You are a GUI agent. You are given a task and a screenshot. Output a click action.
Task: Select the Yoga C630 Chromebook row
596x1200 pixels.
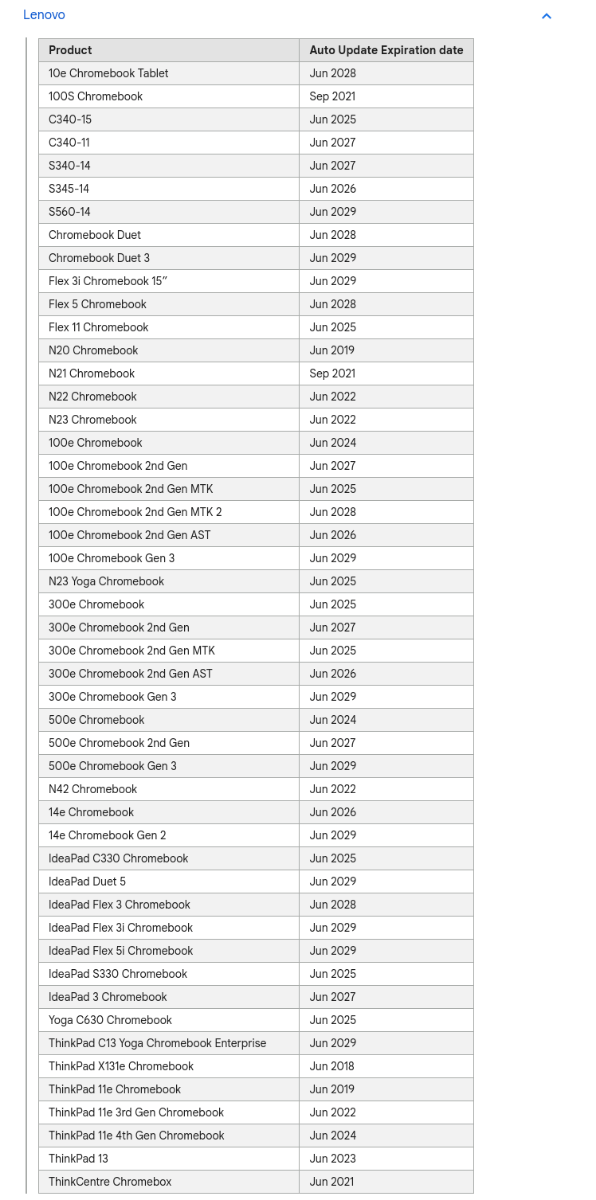coord(256,1020)
